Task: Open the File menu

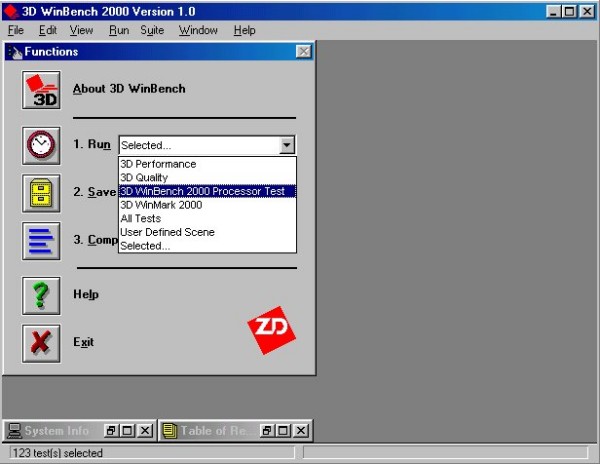Action: [16, 30]
